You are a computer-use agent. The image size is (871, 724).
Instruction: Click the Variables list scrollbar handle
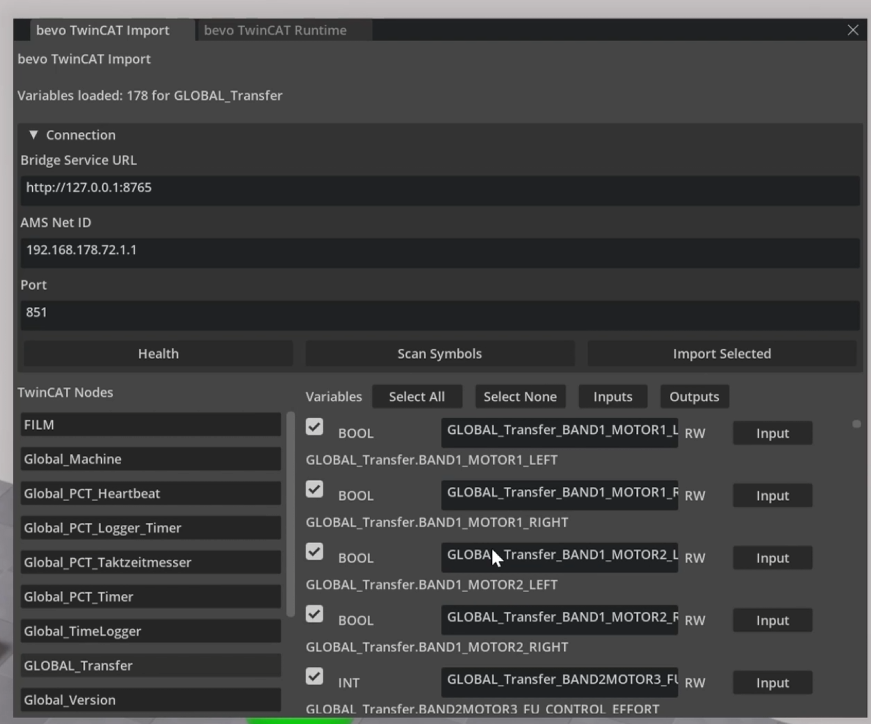[x=857, y=424]
